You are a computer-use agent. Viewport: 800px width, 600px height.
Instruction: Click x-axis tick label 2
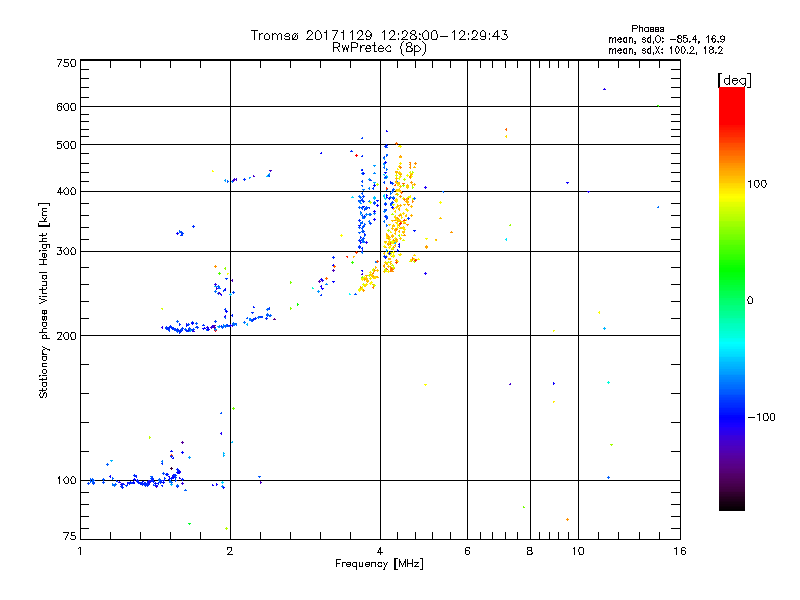click(230, 551)
